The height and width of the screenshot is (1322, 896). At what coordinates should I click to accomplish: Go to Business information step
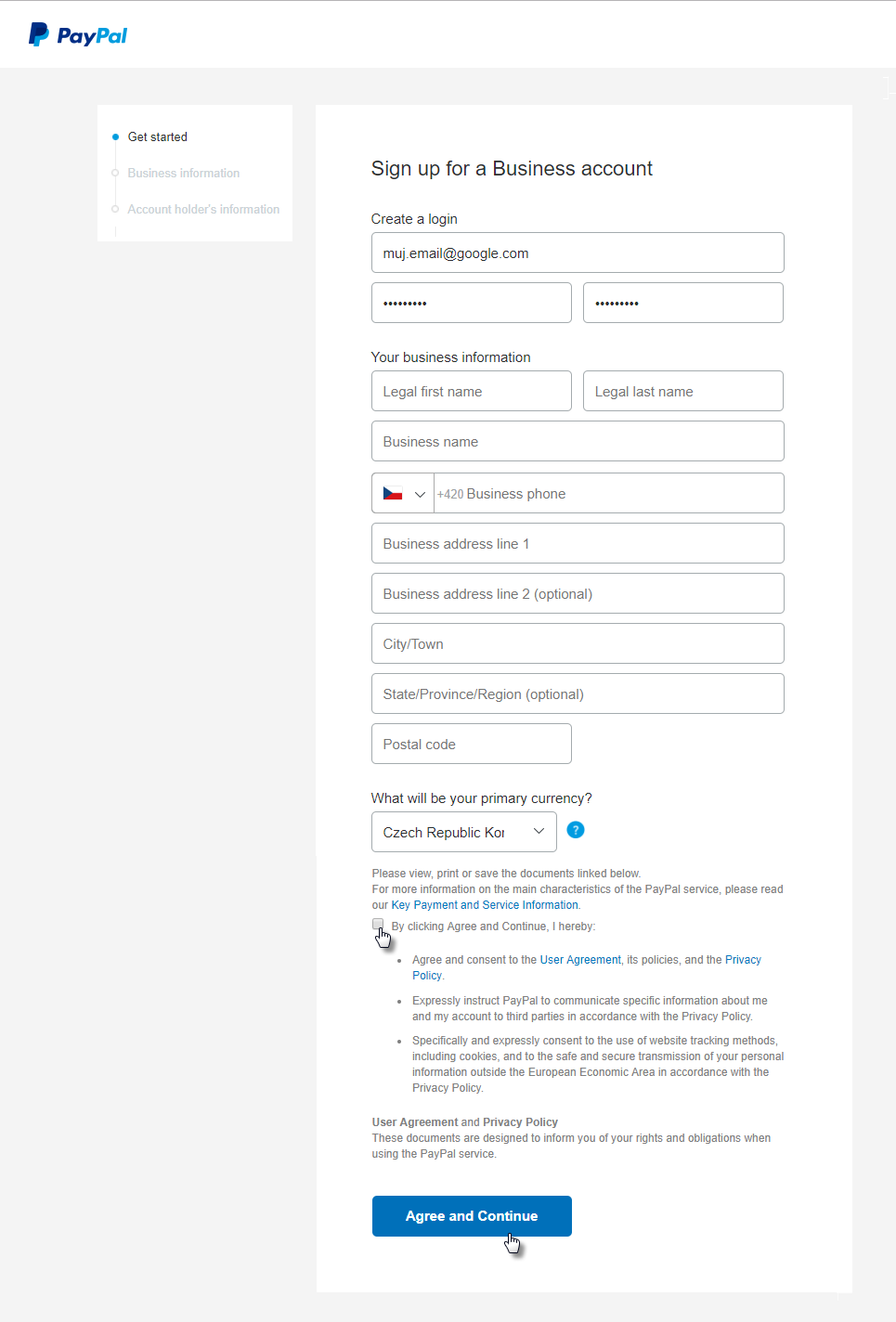coord(183,173)
